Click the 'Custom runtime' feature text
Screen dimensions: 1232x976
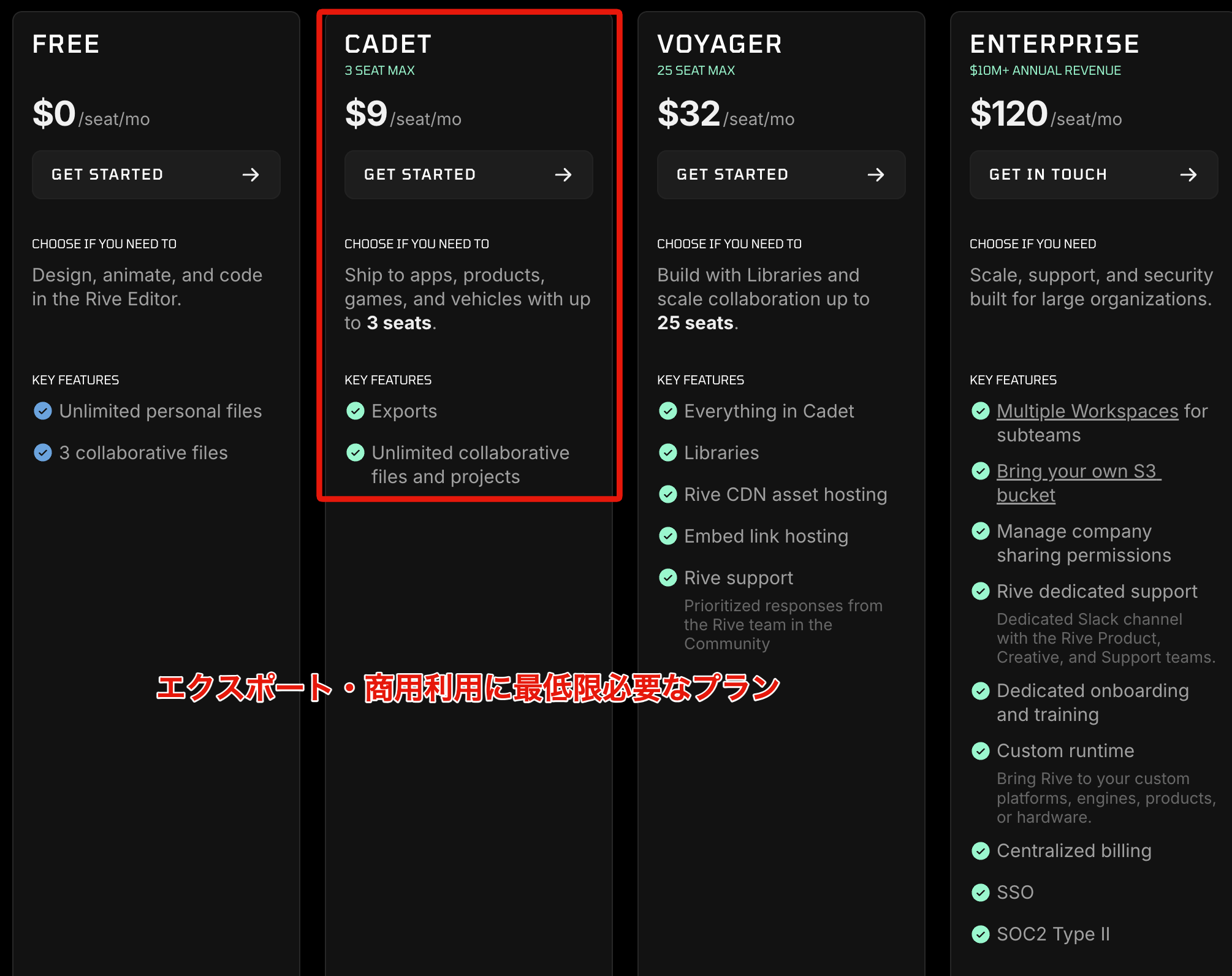(x=1065, y=750)
